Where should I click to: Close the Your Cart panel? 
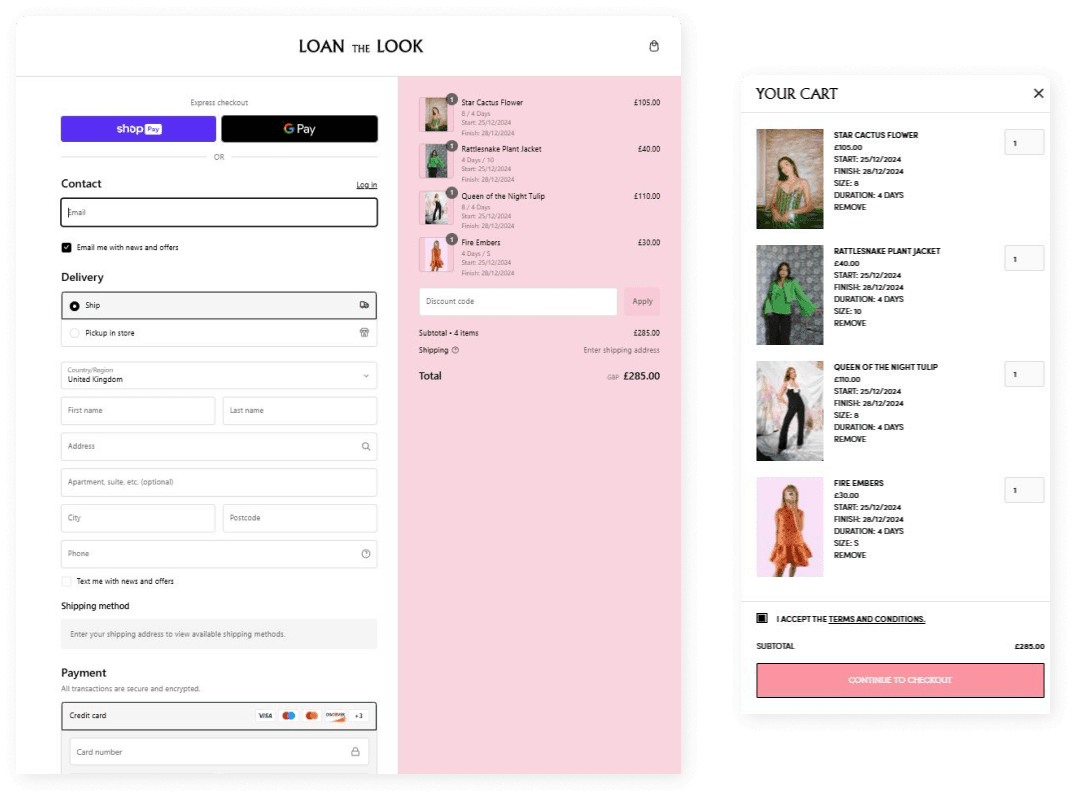click(1038, 93)
